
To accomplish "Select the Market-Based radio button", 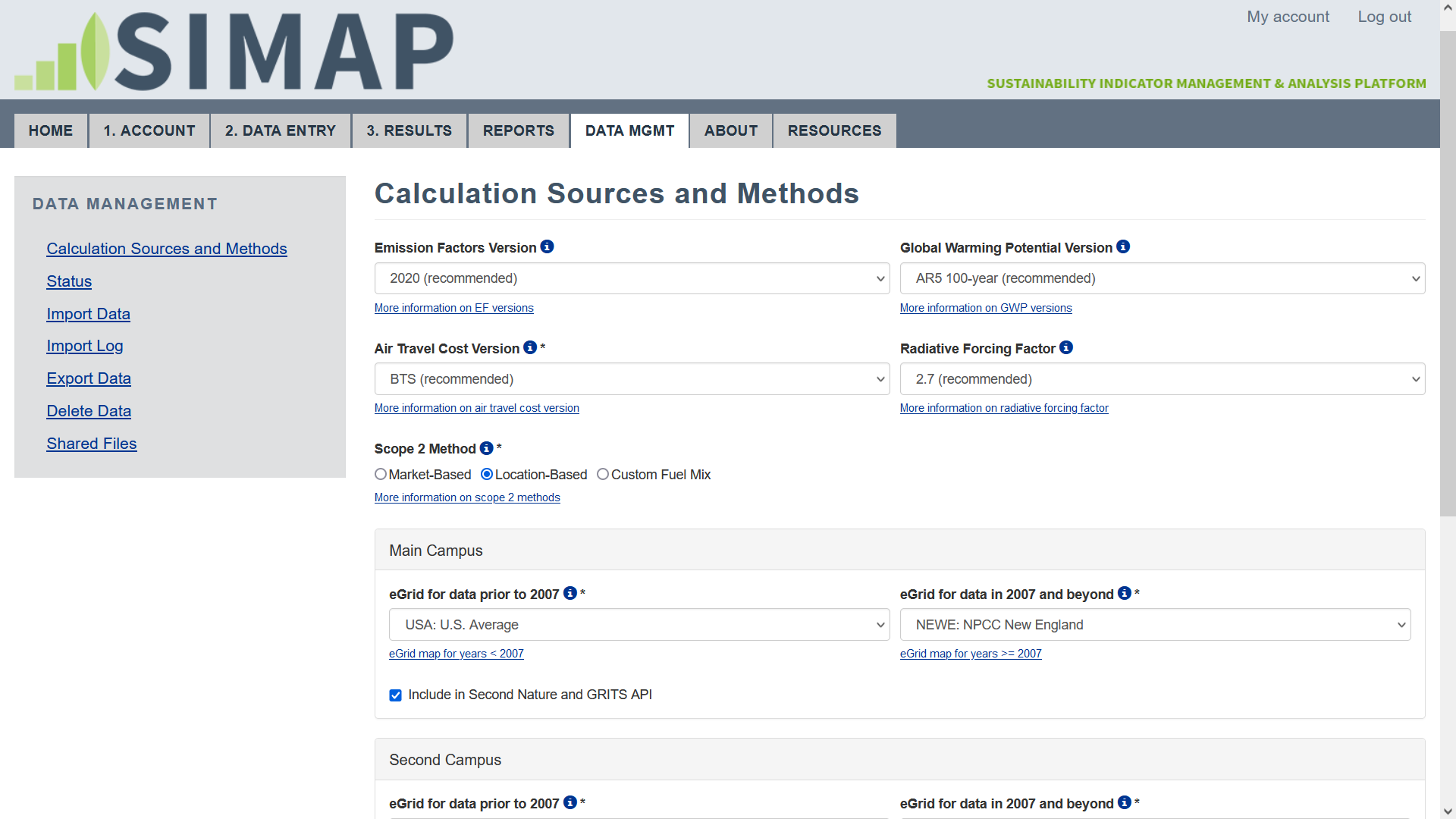I will 381,475.
